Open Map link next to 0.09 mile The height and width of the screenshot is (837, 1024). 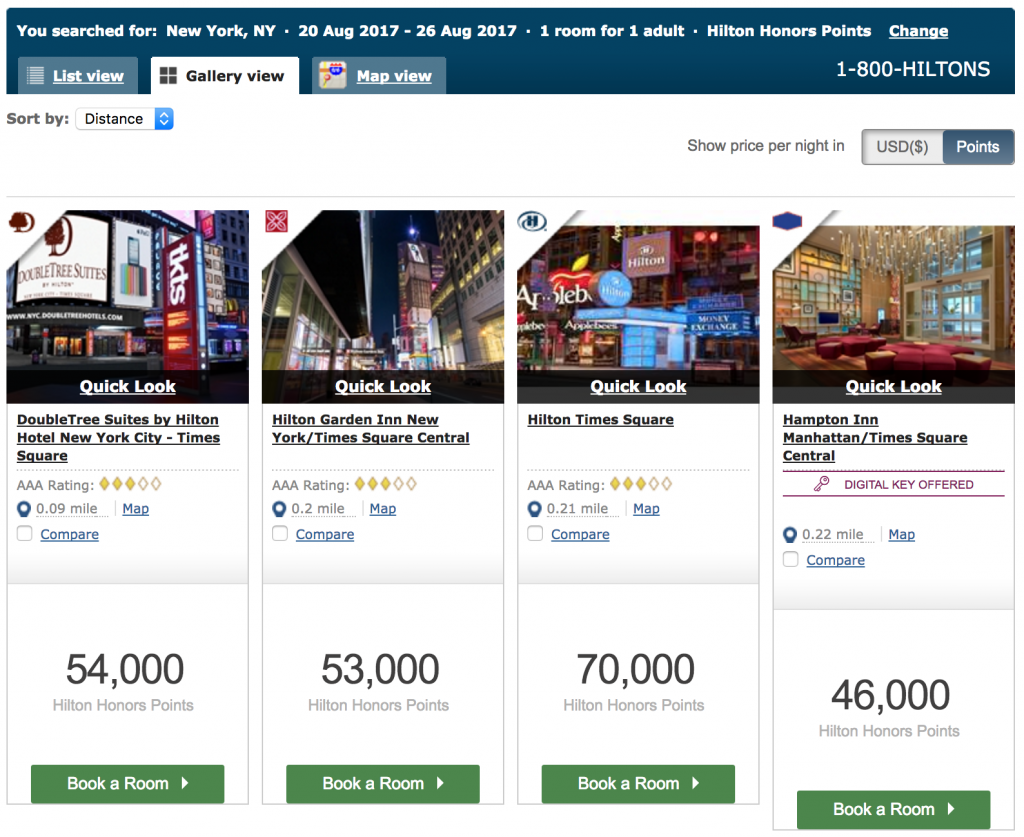pos(135,509)
